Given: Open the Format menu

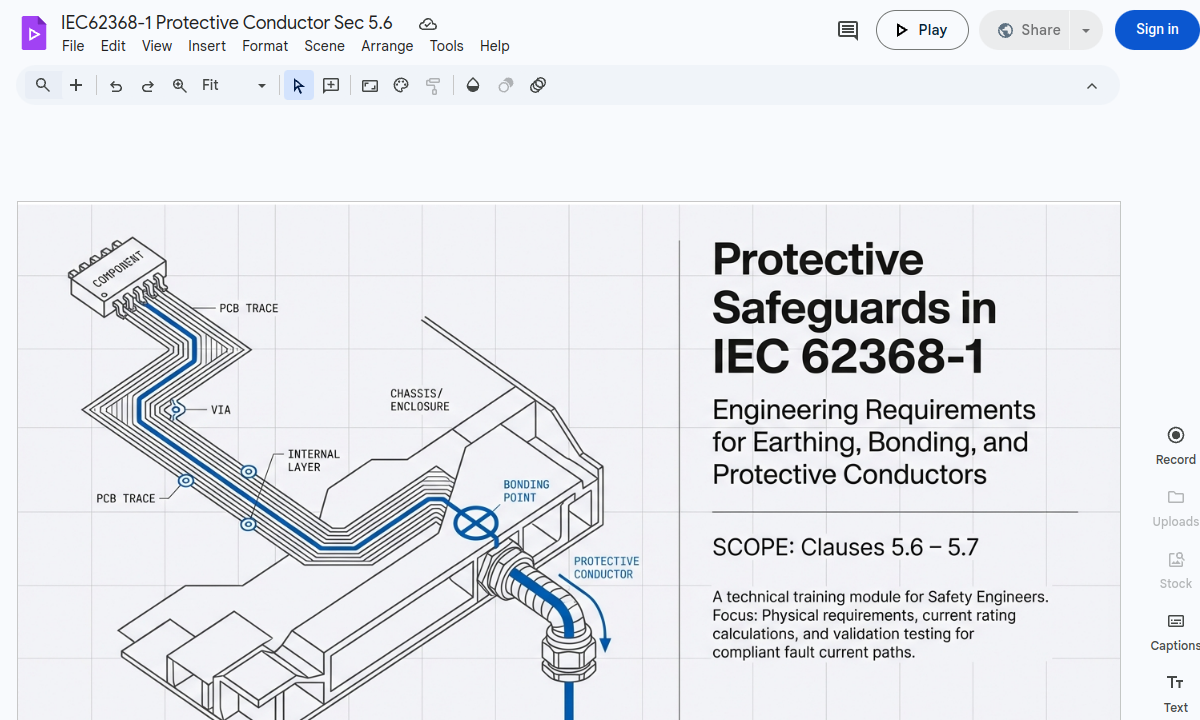Looking at the screenshot, I should coord(265,46).
